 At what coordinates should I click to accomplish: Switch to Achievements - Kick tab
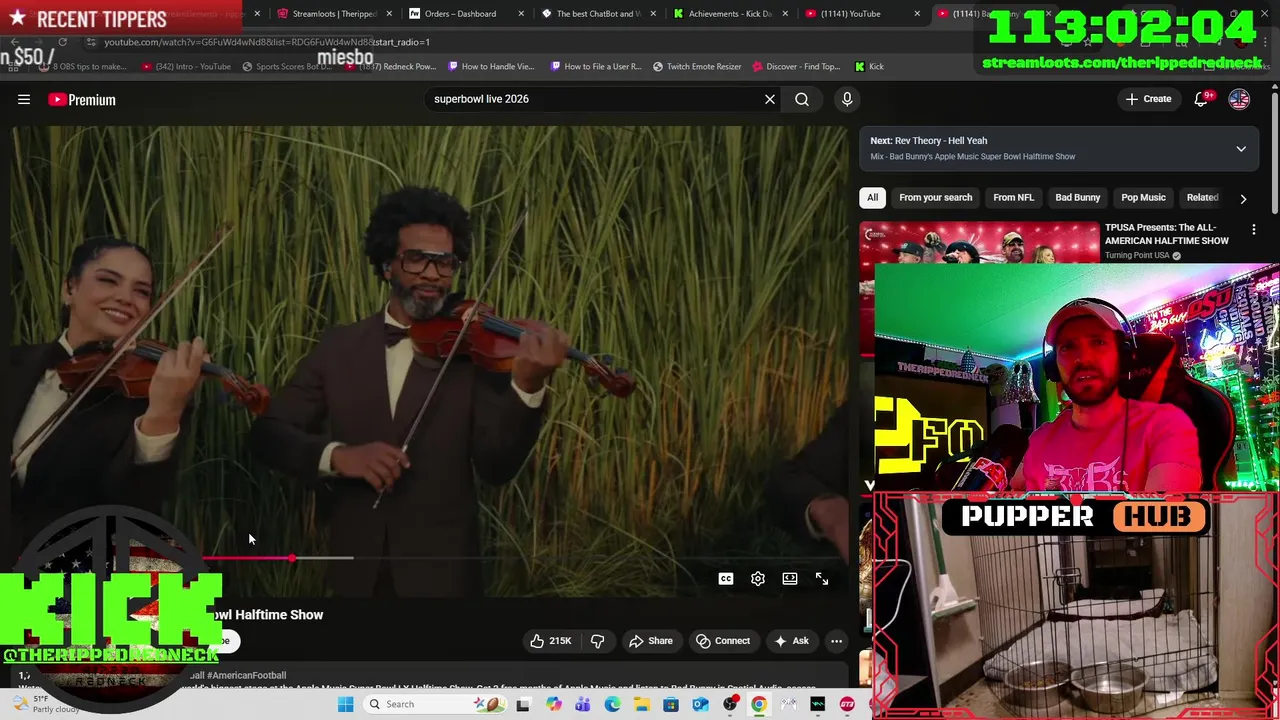point(729,14)
